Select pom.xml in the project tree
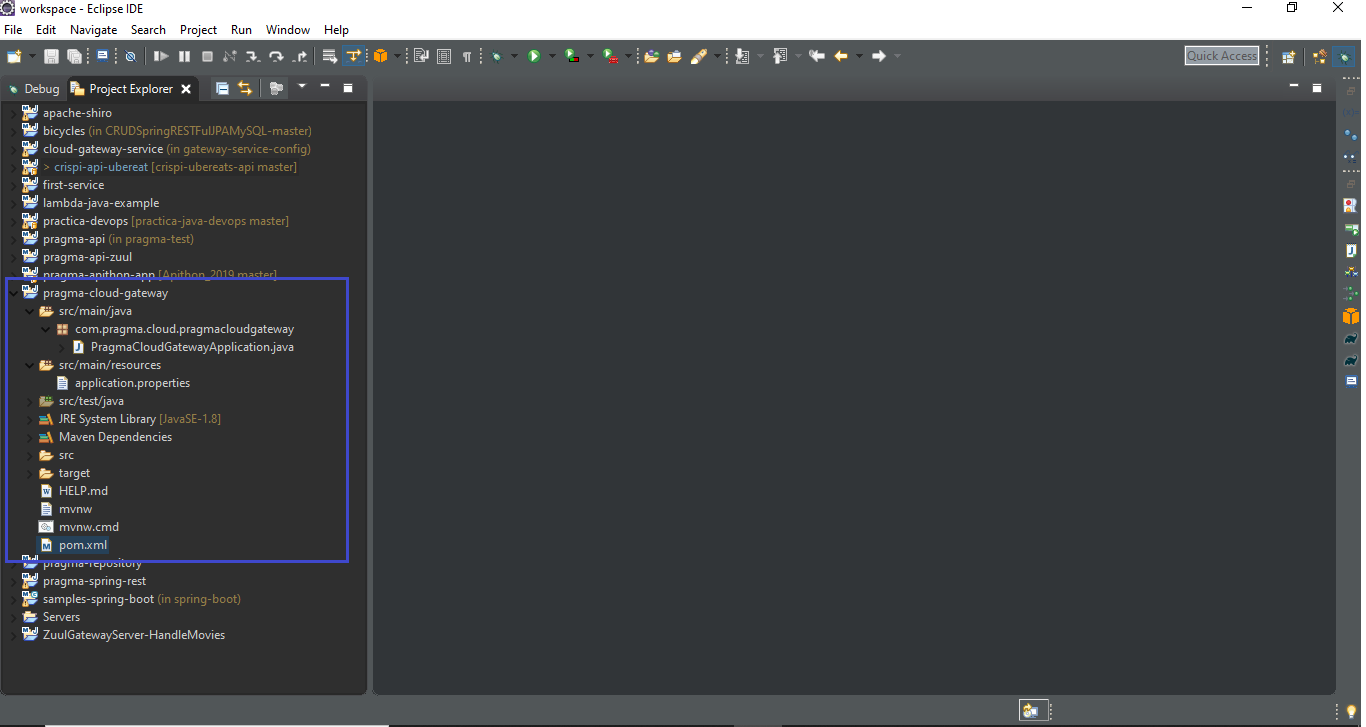1366x727 pixels. [82, 545]
